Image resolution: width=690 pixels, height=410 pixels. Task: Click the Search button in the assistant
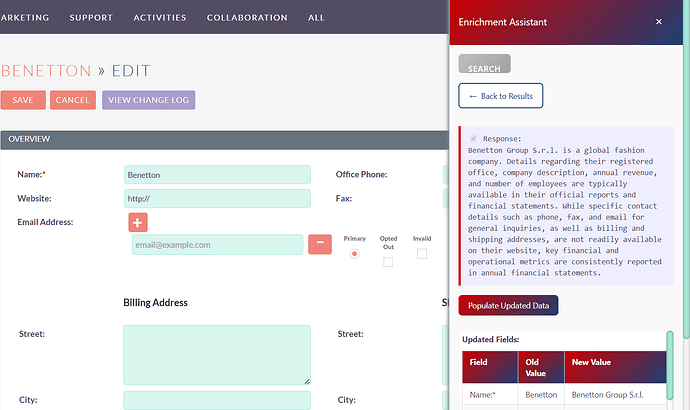(484, 66)
